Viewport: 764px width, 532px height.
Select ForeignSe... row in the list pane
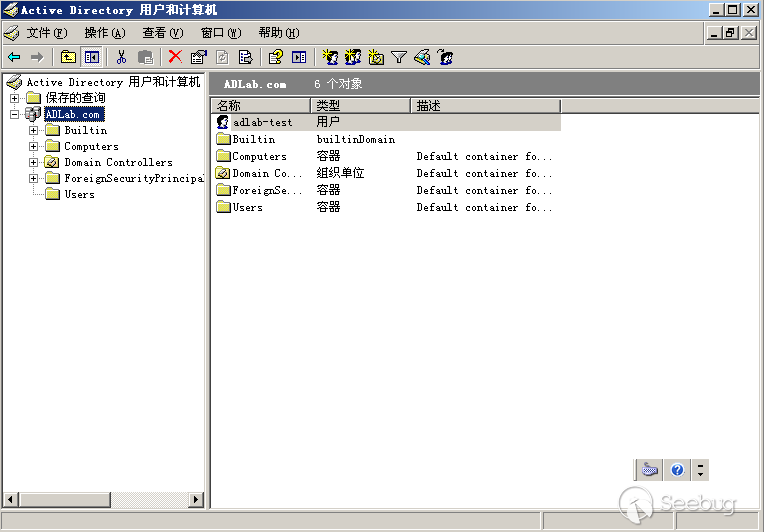tap(386, 190)
